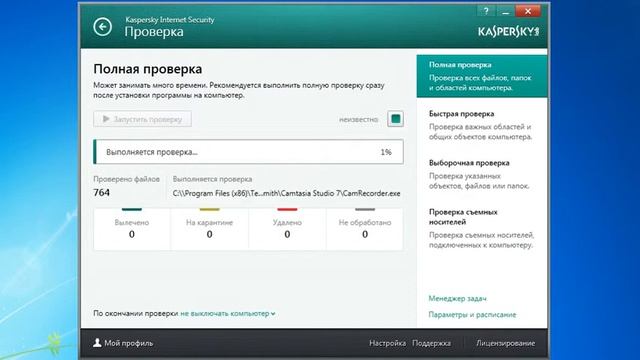The height and width of the screenshot is (360, 640).
Task: Click the Запустить проверку button
Action: [x=142, y=119]
